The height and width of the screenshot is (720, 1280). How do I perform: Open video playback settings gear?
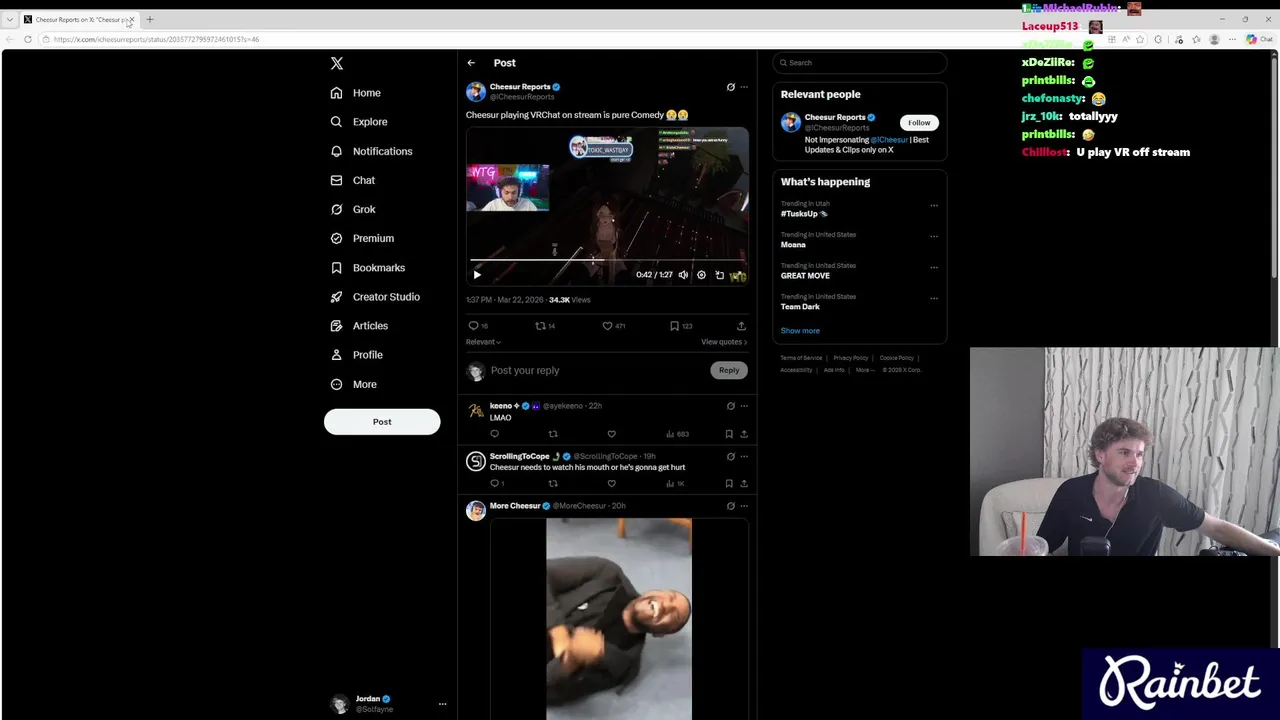coord(701,275)
